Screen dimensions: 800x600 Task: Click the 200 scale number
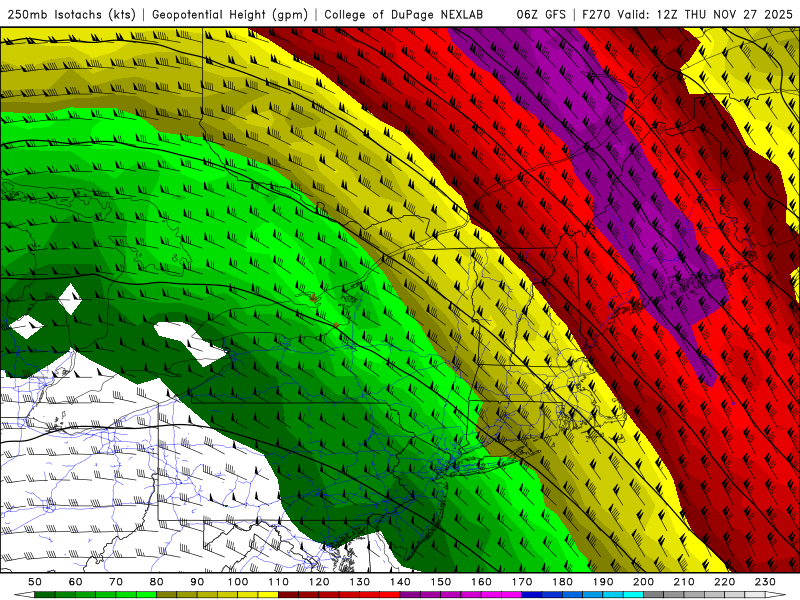pos(643,582)
